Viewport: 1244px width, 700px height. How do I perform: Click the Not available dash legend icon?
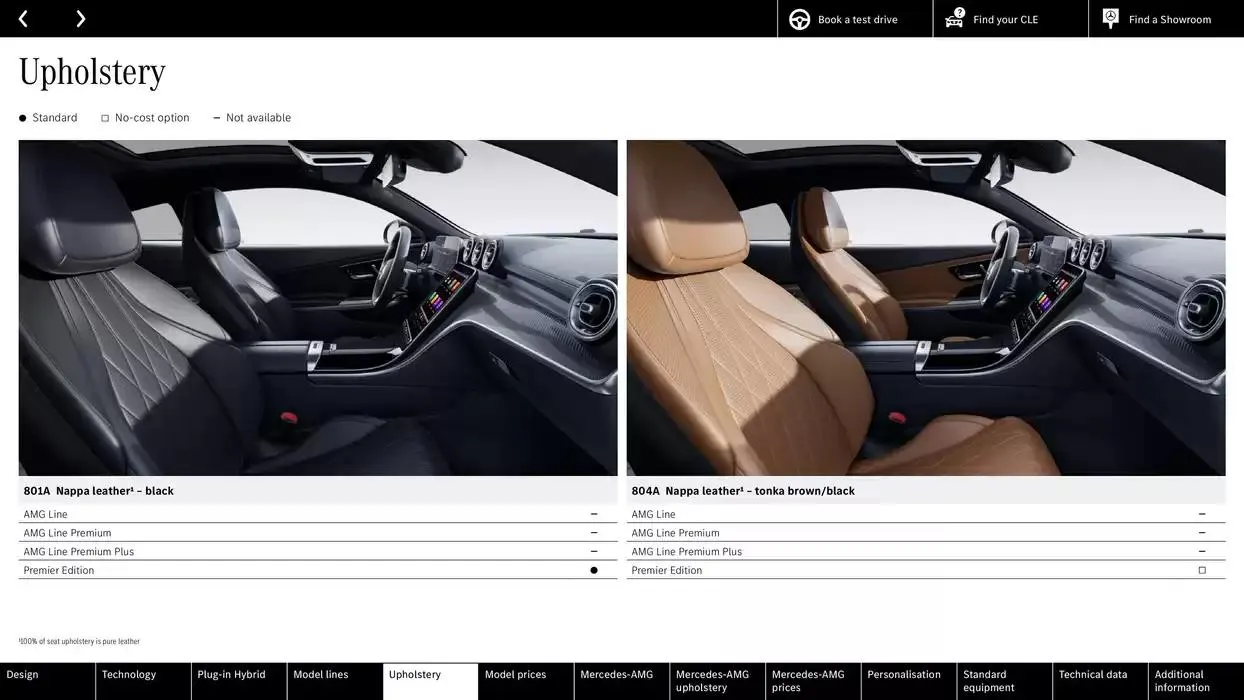[x=216, y=117]
